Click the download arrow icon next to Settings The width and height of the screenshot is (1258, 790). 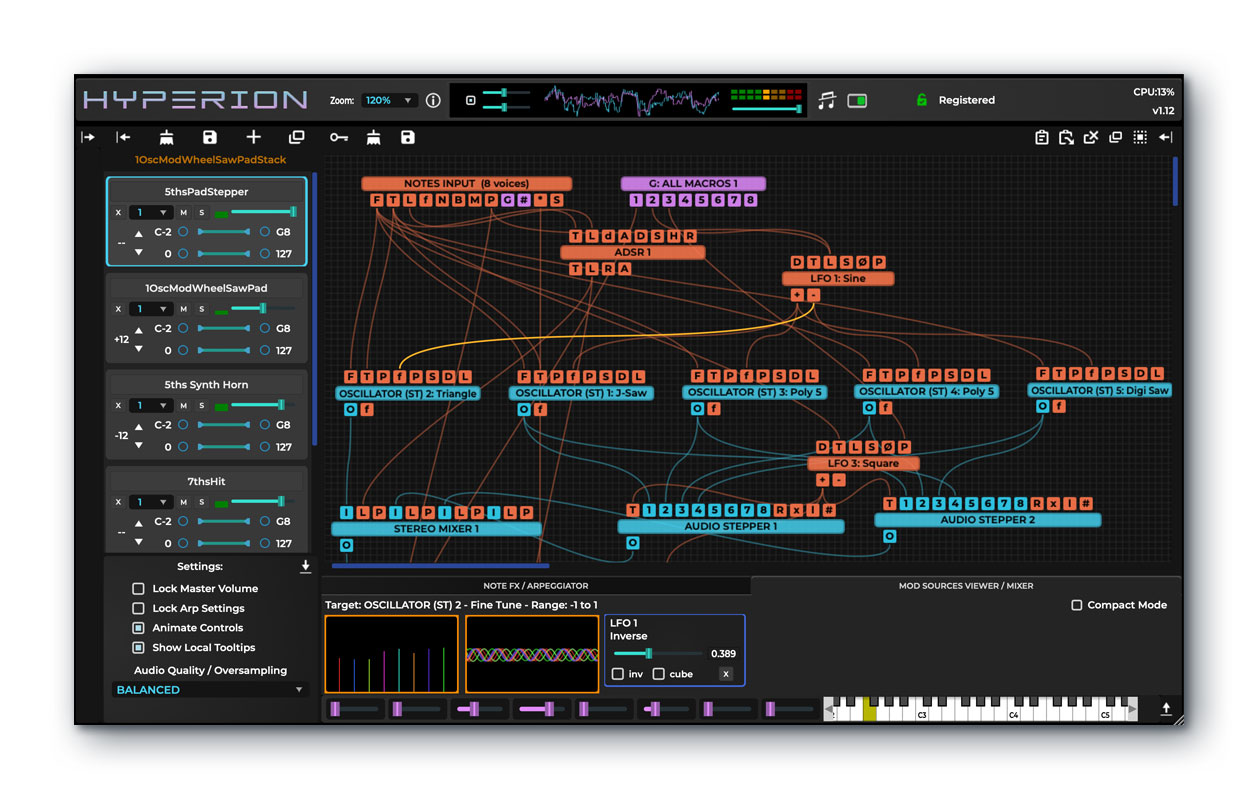(305, 566)
